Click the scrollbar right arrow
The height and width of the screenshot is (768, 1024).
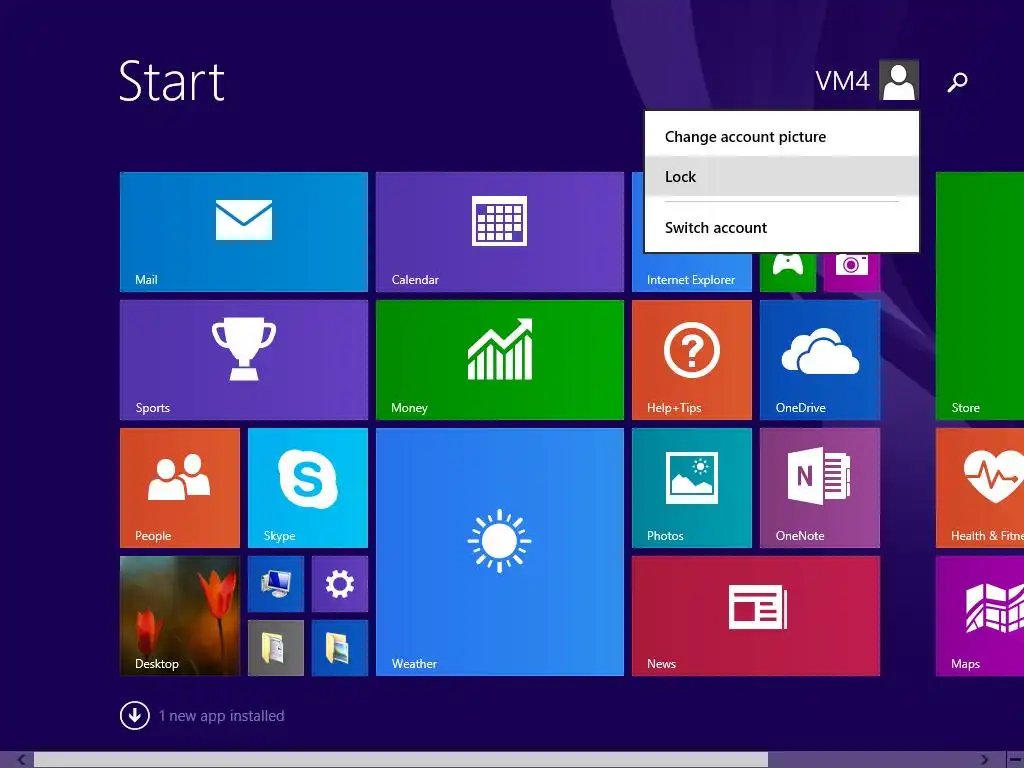click(x=984, y=760)
